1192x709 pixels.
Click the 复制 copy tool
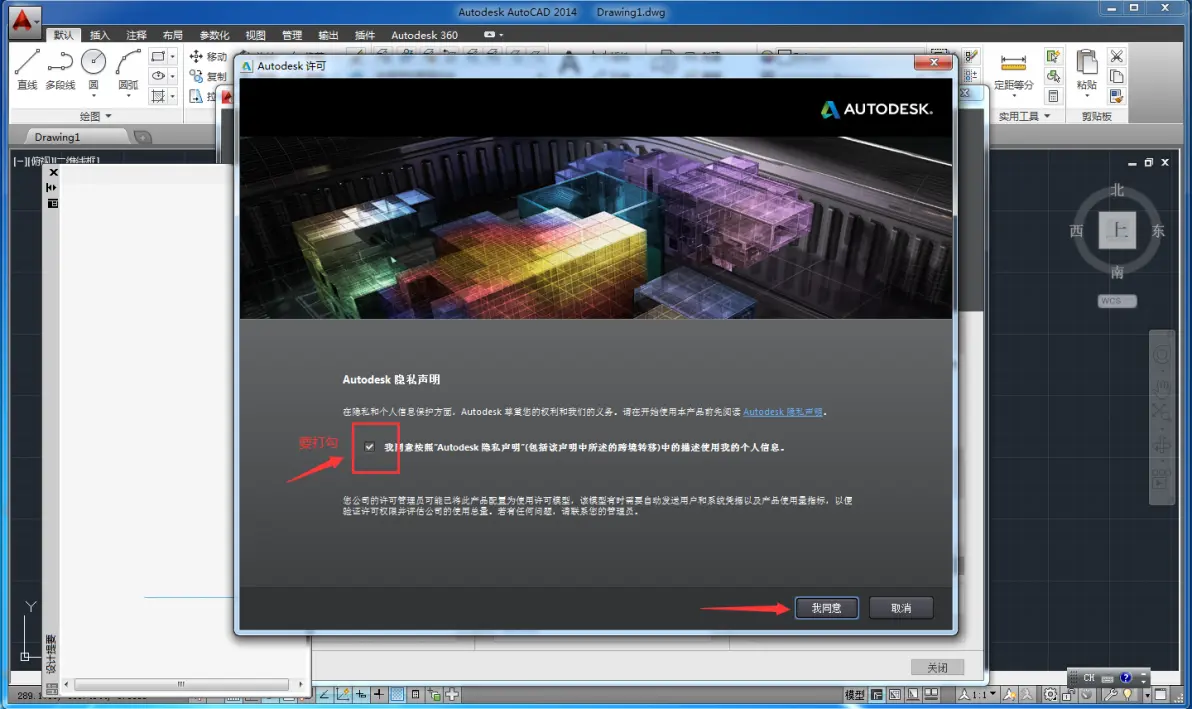coord(208,76)
